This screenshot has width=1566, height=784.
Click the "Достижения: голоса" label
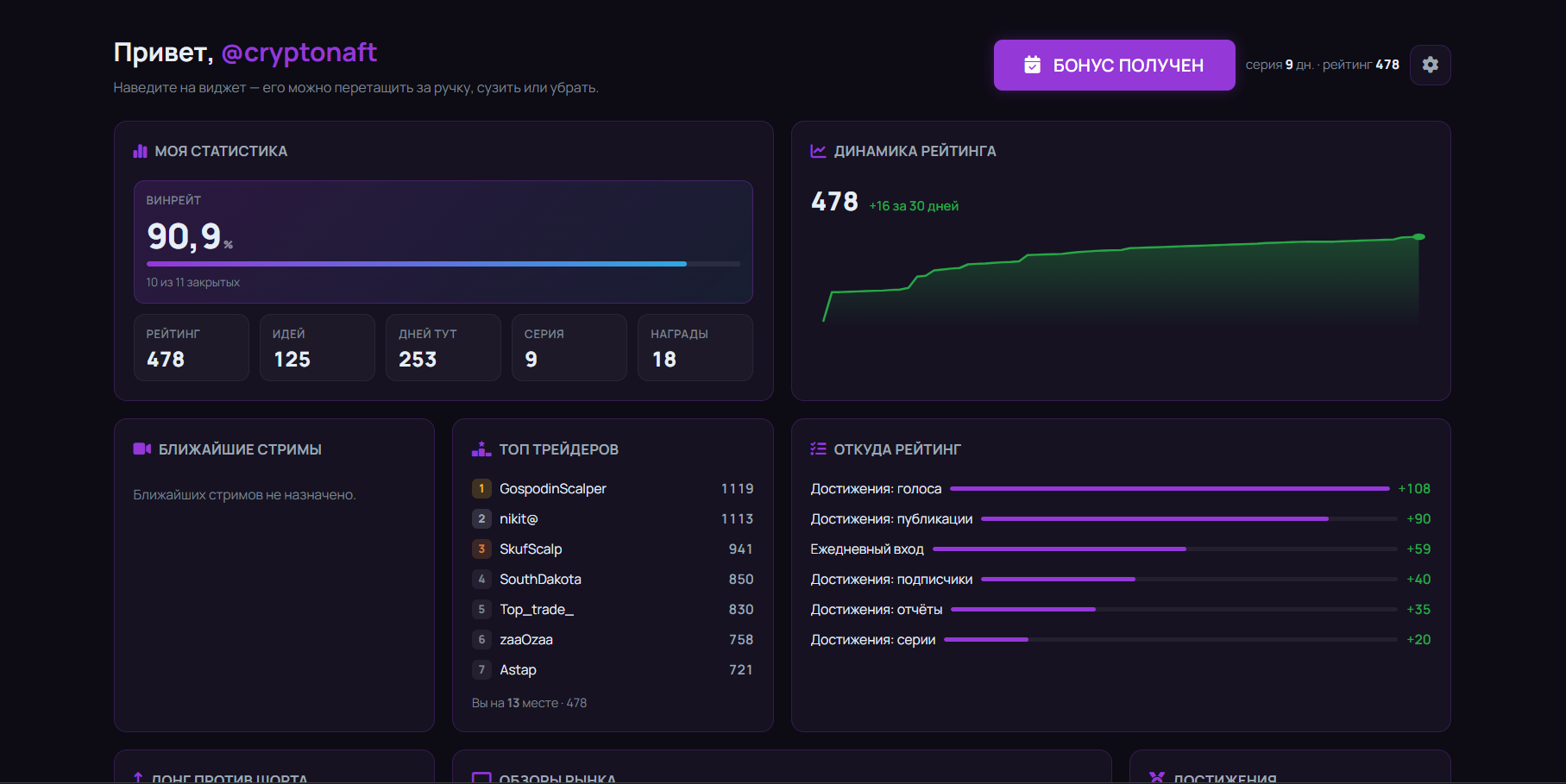coord(876,489)
